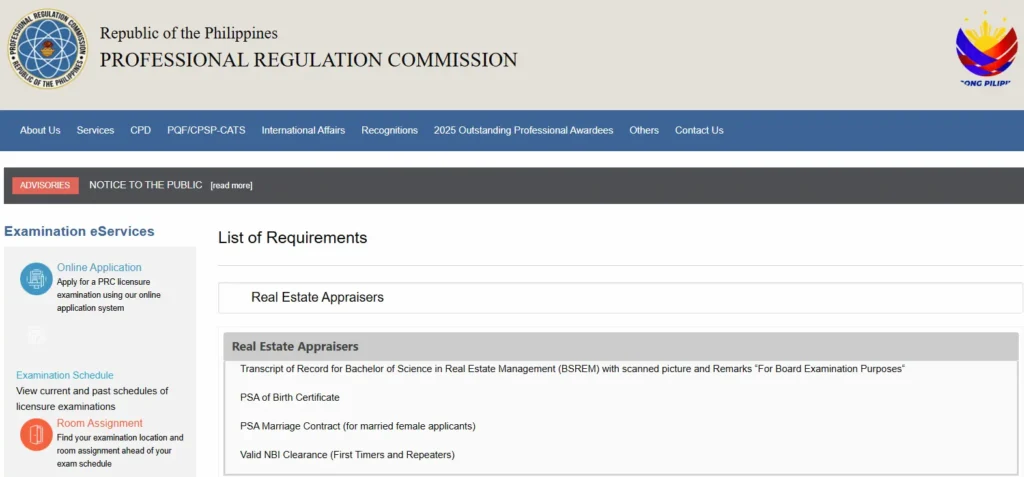1024x477 pixels.
Task: Click the NOTICE TO THE PUBLIC text
Action: pos(146,185)
